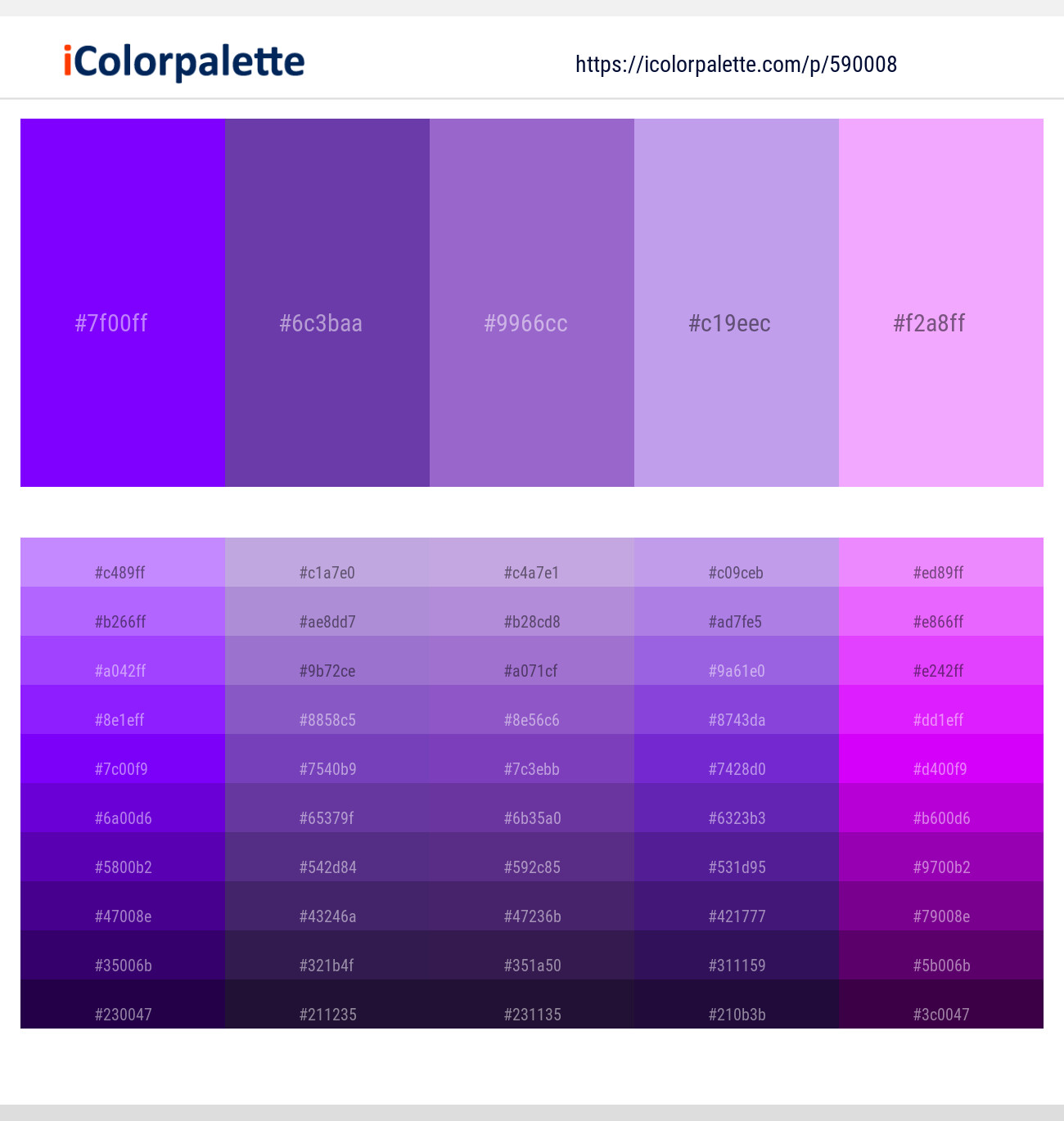The width and height of the screenshot is (1064, 1121).
Task: Choose the #8743da shade cell
Action: point(737,709)
